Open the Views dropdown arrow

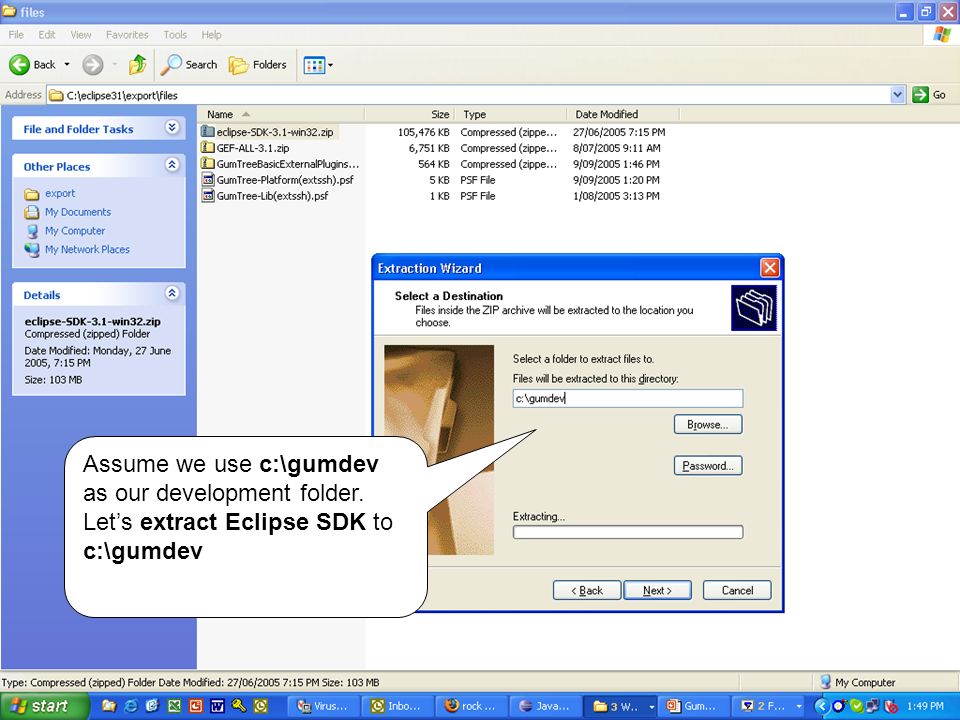point(330,64)
